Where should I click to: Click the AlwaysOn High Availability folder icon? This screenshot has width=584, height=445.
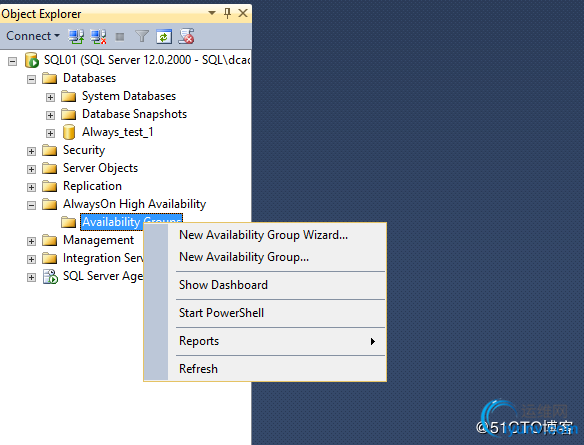50,204
